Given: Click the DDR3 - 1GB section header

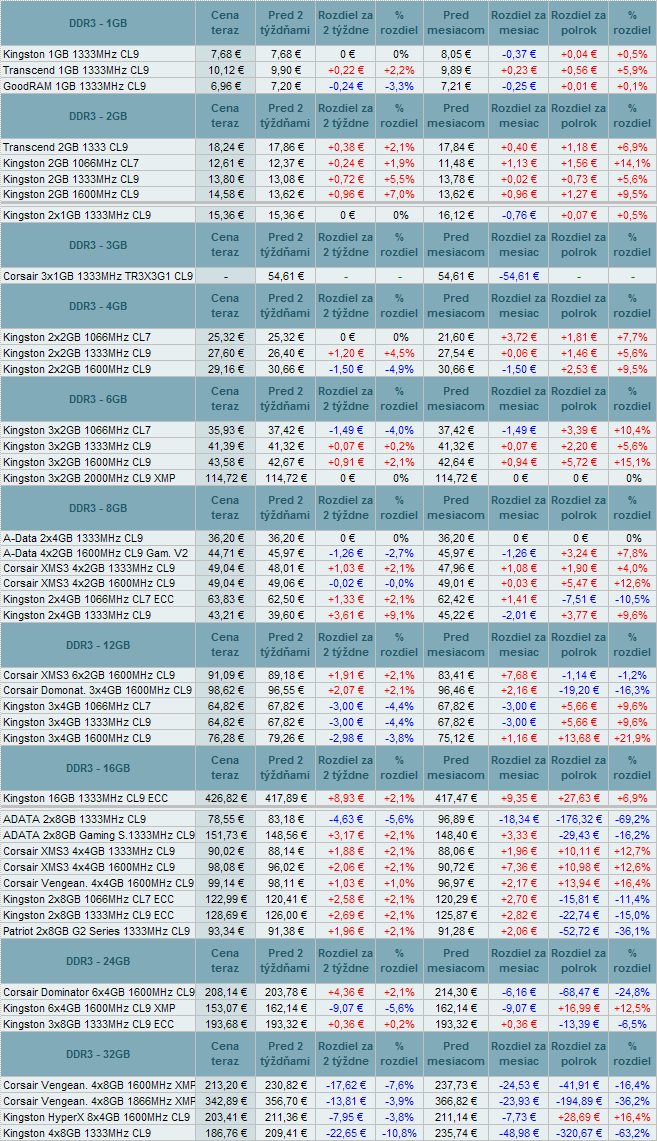Looking at the screenshot, I should pyautogui.click(x=97, y=23).
